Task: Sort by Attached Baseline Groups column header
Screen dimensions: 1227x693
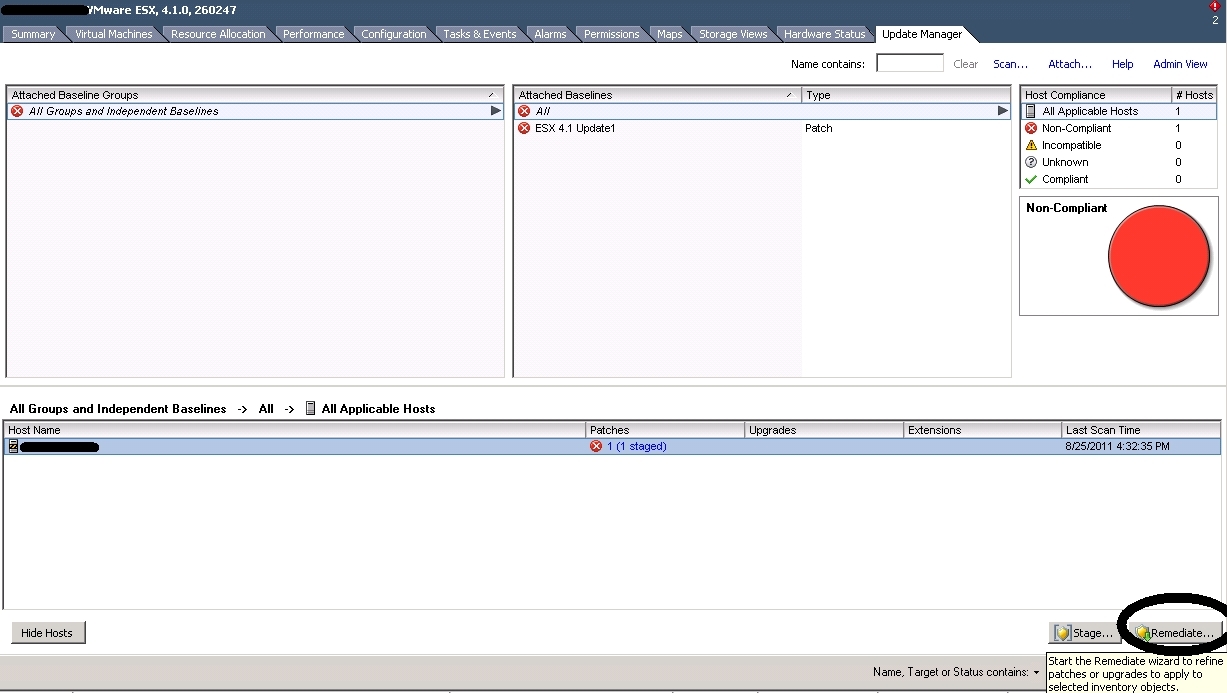Action: point(255,95)
